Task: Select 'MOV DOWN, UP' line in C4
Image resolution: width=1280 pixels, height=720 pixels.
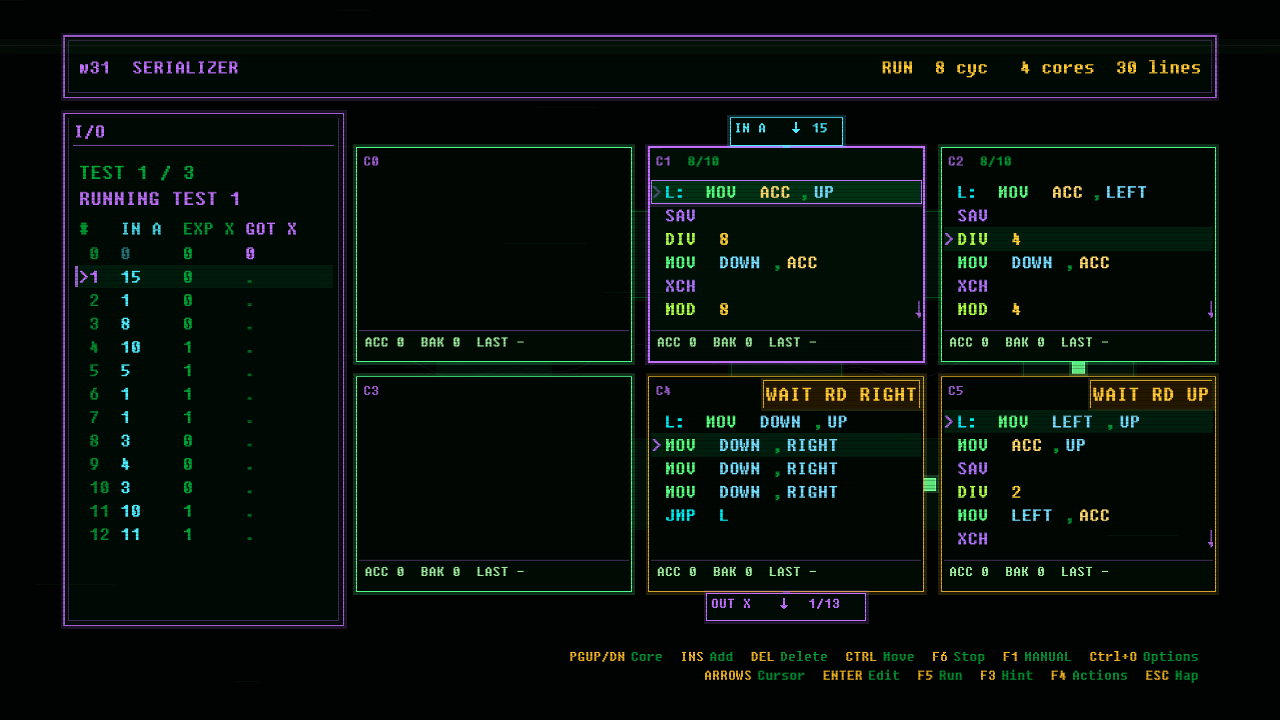Action: coord(786,422)
